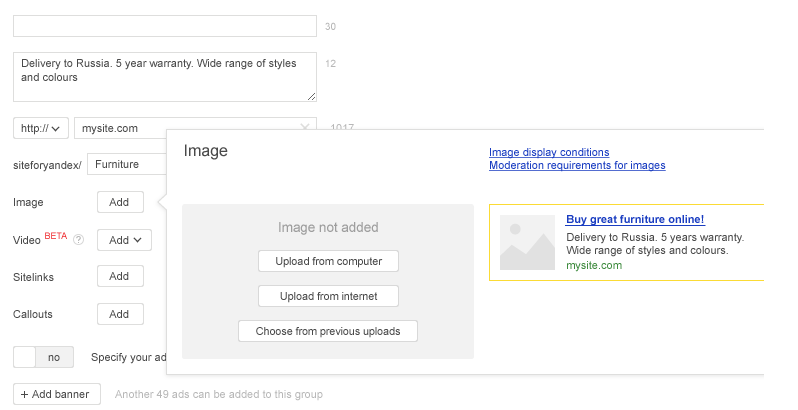Viewport: 798px width, 410px height.
Task: Expand the Video Add dropdown
Action: (124, 239)
